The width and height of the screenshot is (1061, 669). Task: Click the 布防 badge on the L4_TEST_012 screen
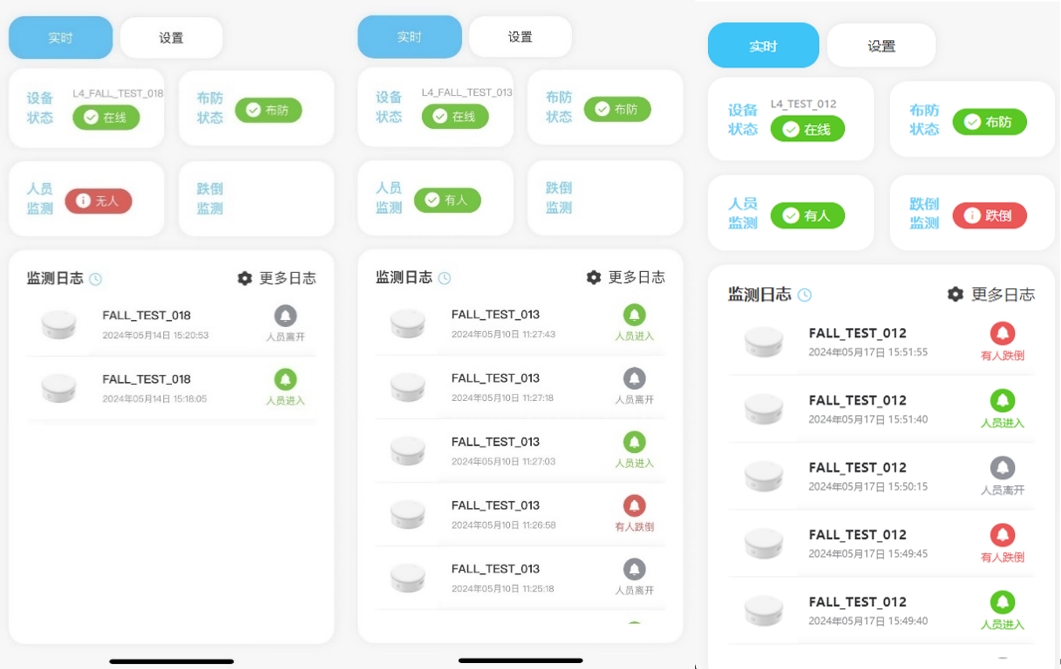pyautogui.click(x=989, y=122)
